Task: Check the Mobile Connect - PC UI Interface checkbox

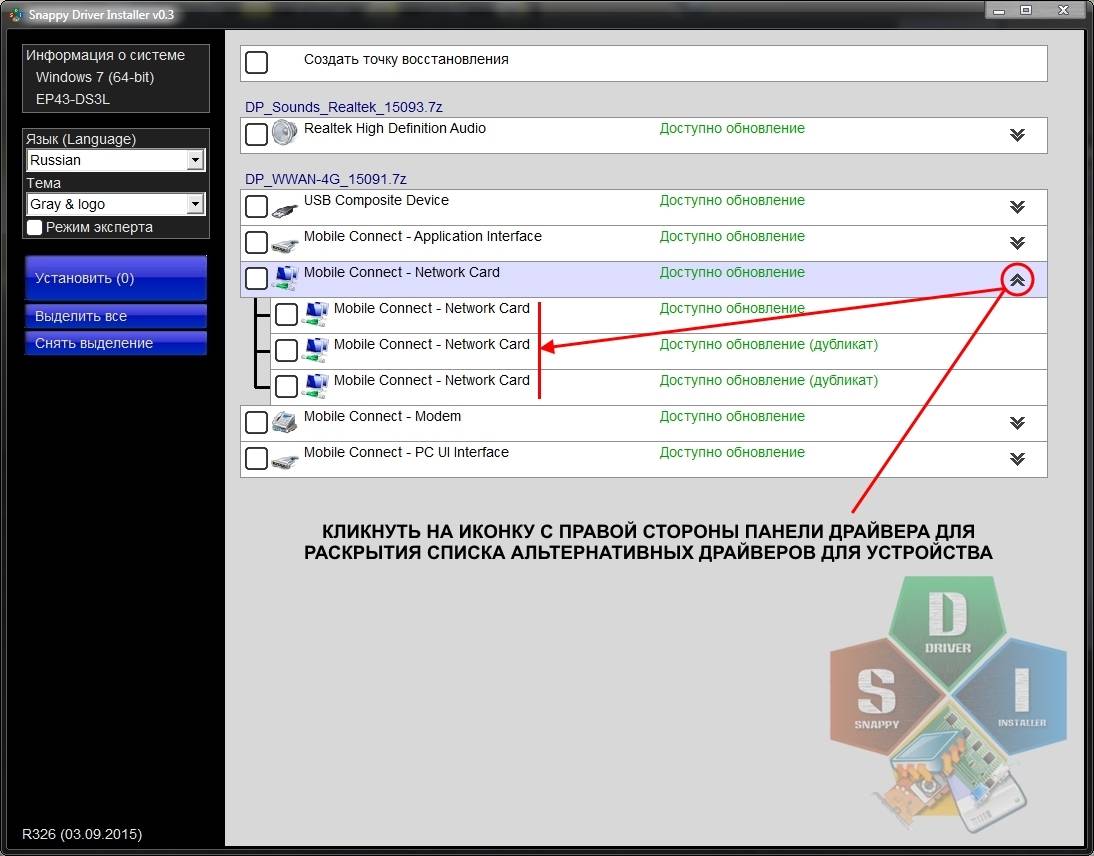Action: (256, 458)
